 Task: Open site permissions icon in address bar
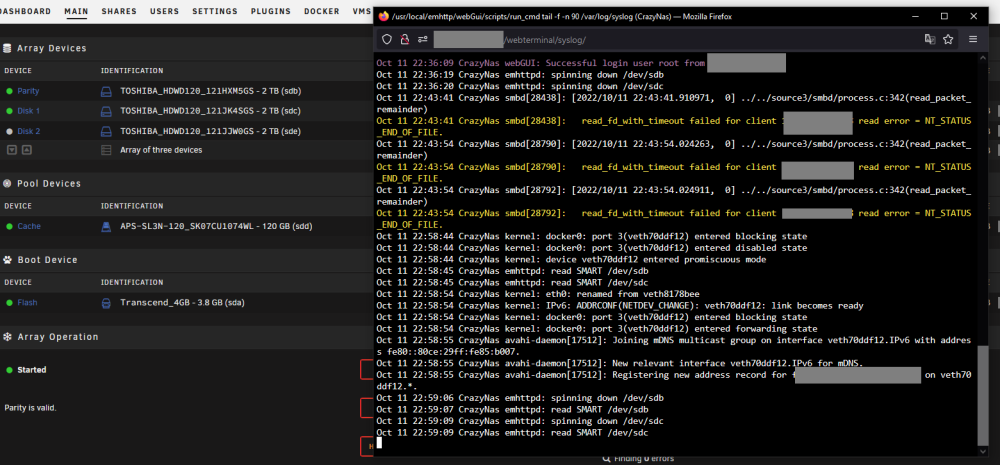pos(422,40)
